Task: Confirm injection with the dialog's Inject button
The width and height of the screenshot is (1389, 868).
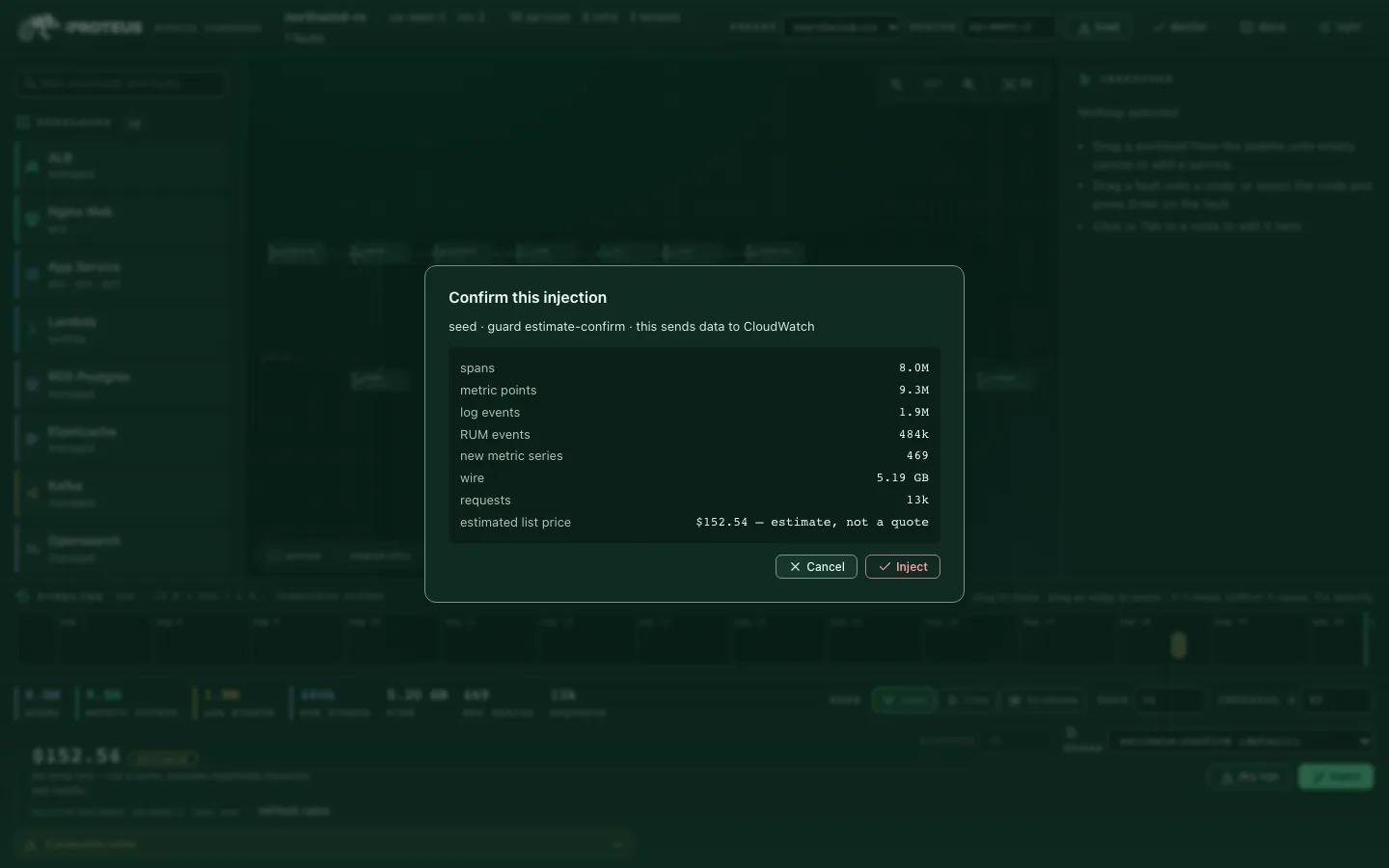Action: pos(903,567)
